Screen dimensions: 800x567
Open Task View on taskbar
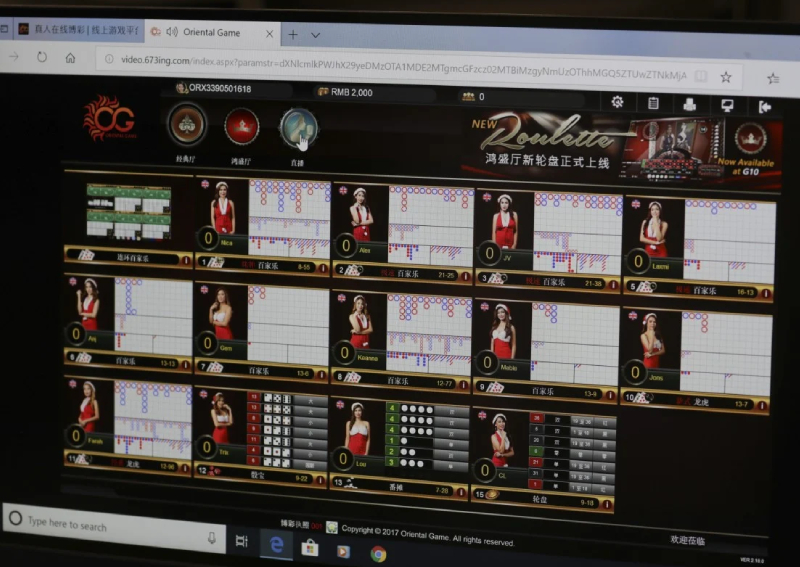coord(242,541)
